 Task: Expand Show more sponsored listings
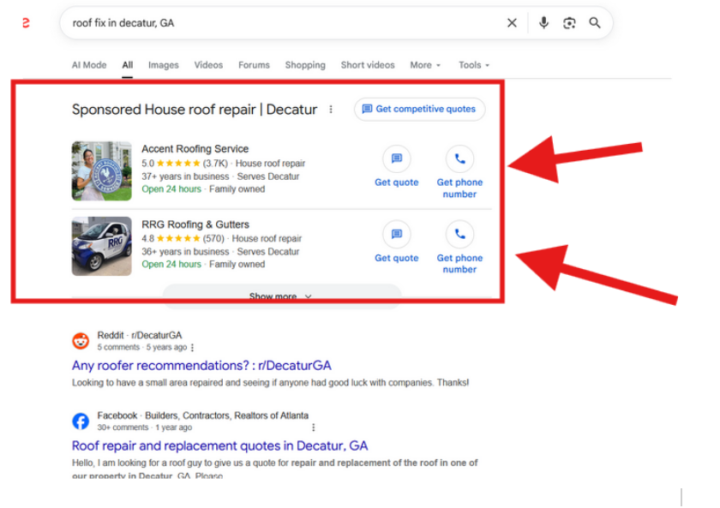pos(282,296)
